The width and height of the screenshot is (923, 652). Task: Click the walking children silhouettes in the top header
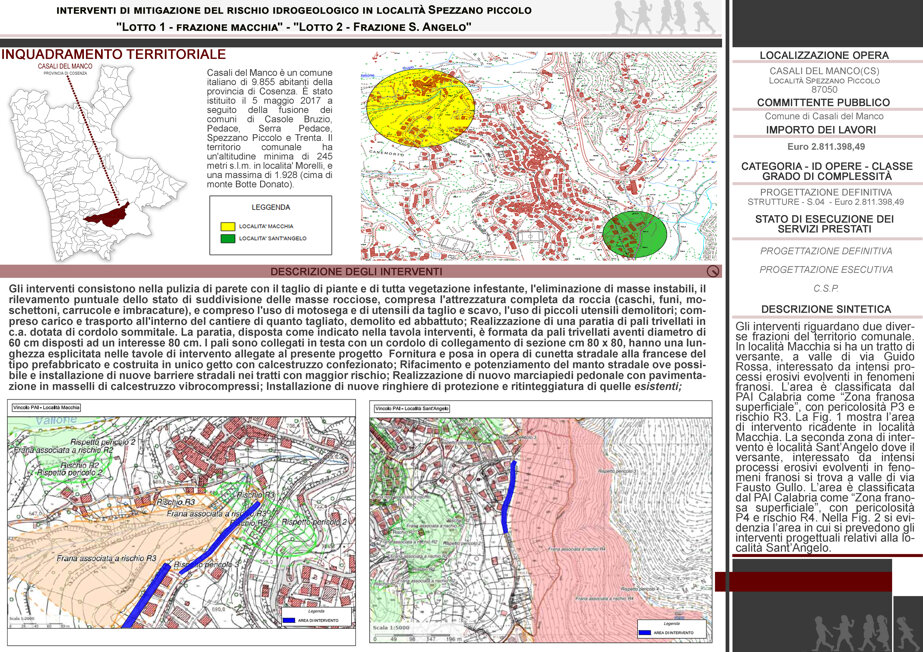pyautogui.click(x=665, y=17)
